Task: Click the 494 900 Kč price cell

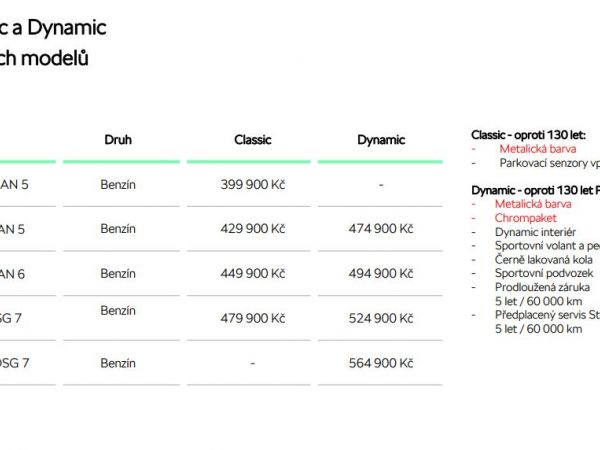Action: click(380, 274)
